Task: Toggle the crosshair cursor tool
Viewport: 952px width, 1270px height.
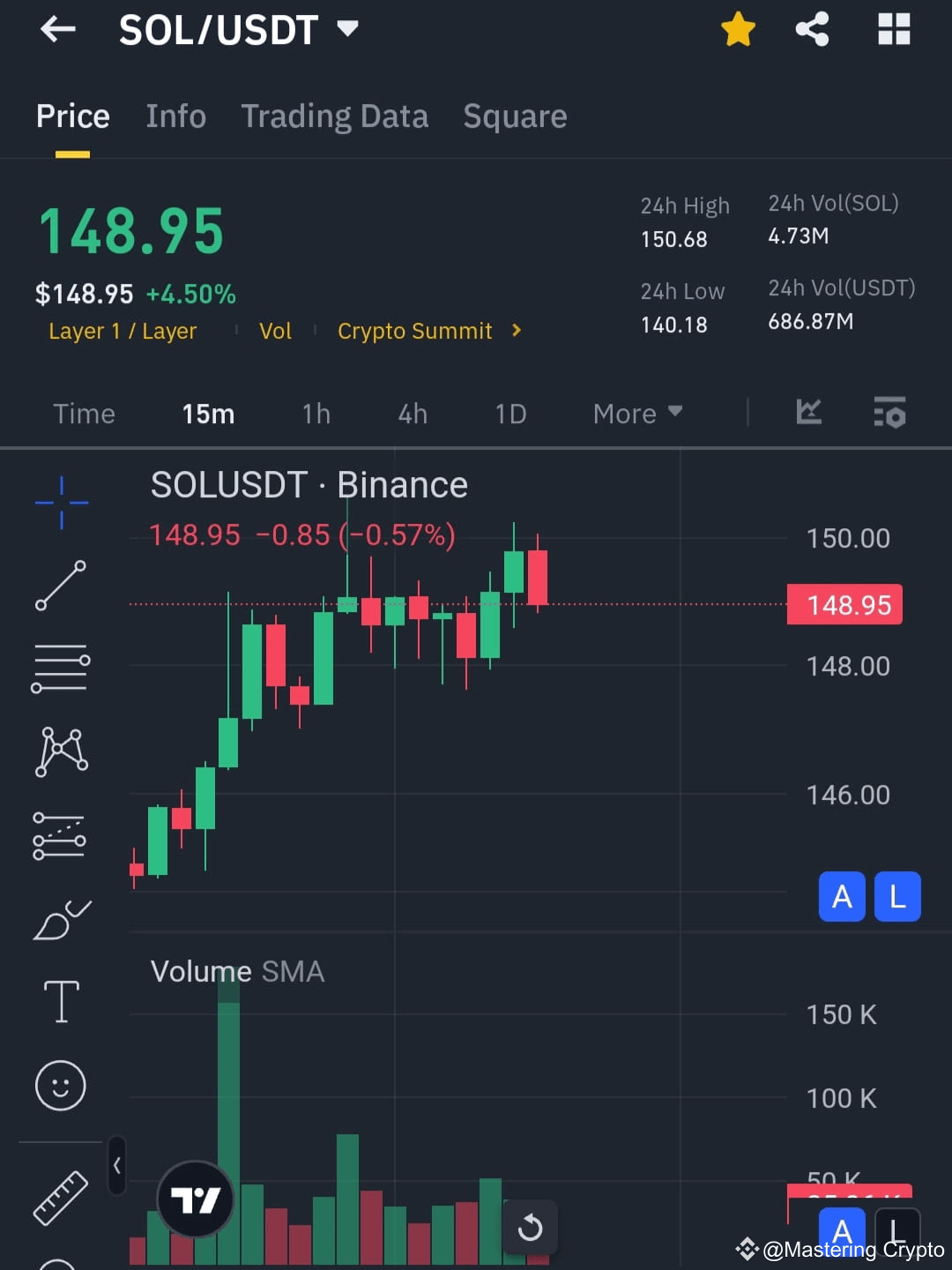Action: point(61,501)
